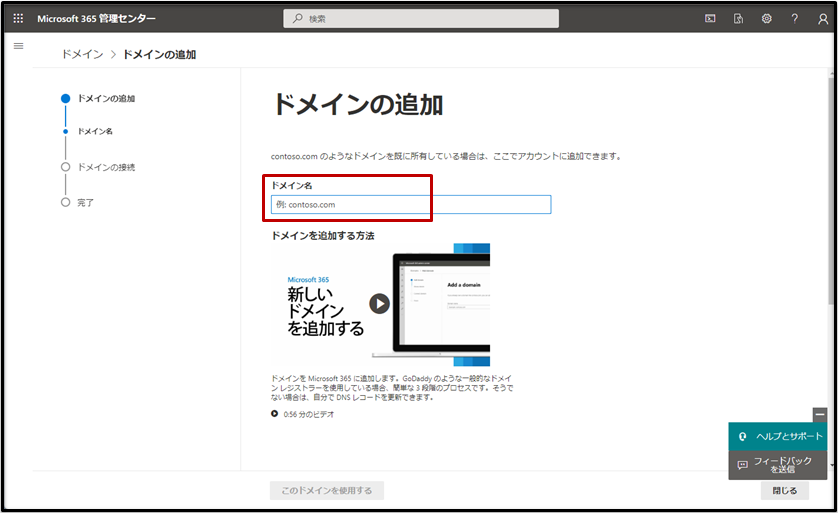Open the help question mark icon
The width and height of the screenshot is (838, 513).
point(795,19)
